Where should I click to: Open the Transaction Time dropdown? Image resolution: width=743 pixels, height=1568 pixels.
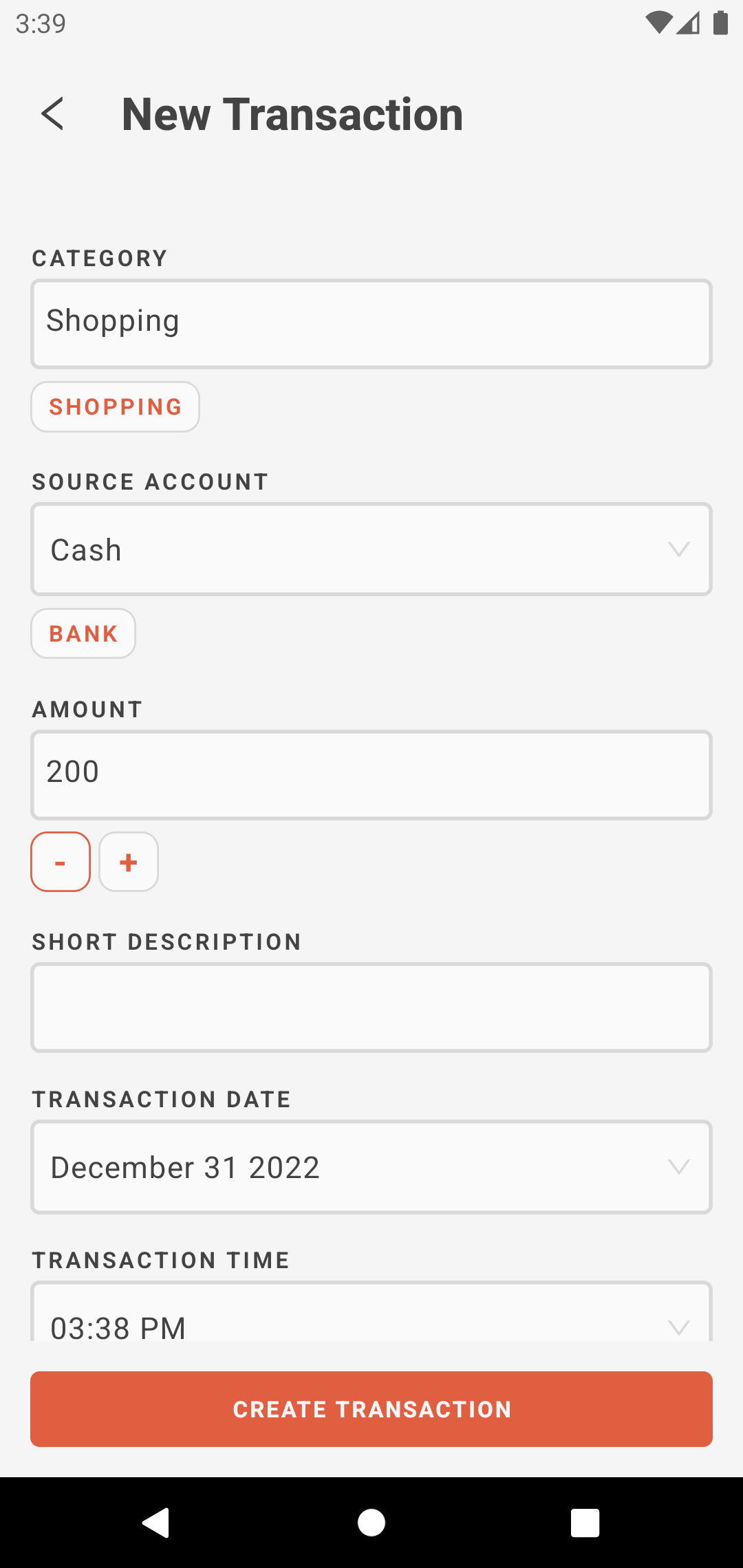tap(371, 1319)
